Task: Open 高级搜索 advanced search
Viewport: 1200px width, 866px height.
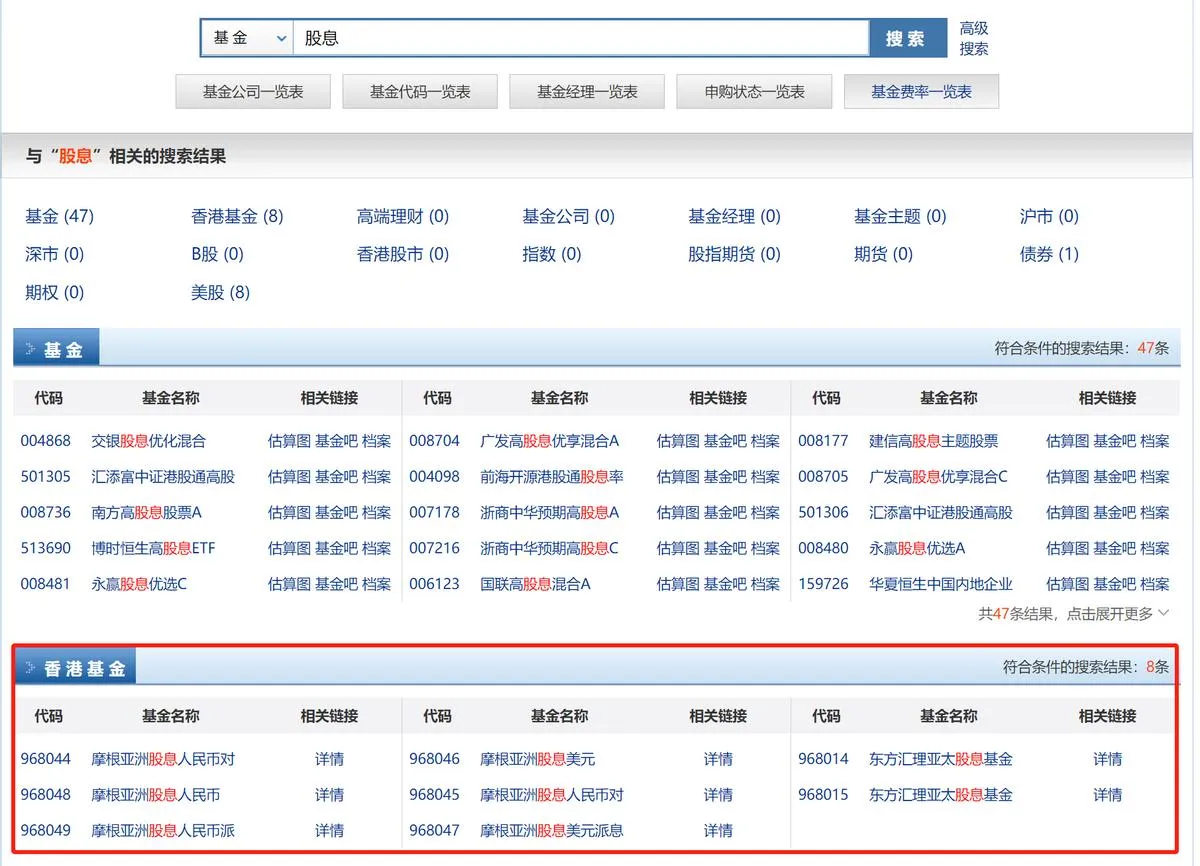Action: click(x=973, y=36)
